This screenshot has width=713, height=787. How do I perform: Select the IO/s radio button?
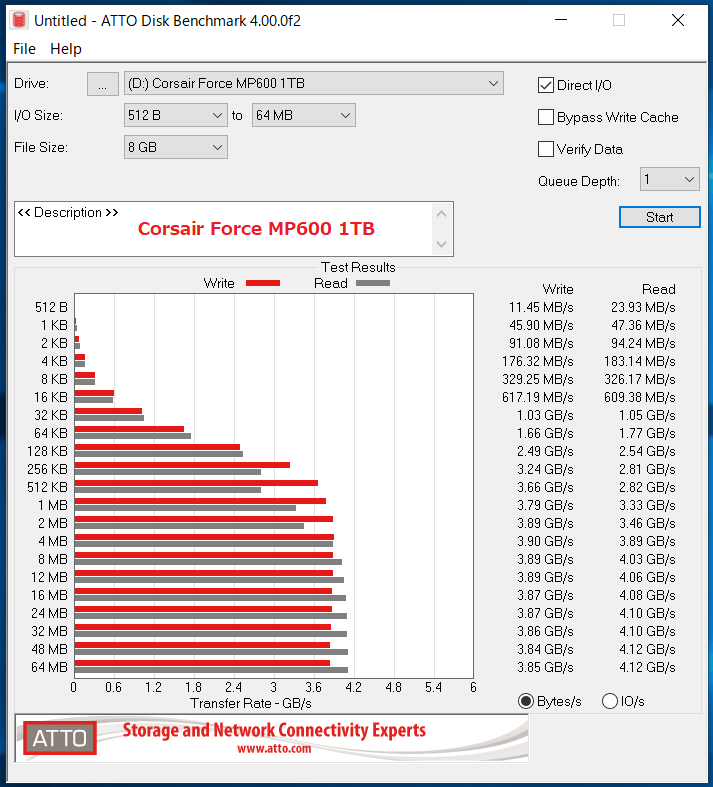click(610, 701)
